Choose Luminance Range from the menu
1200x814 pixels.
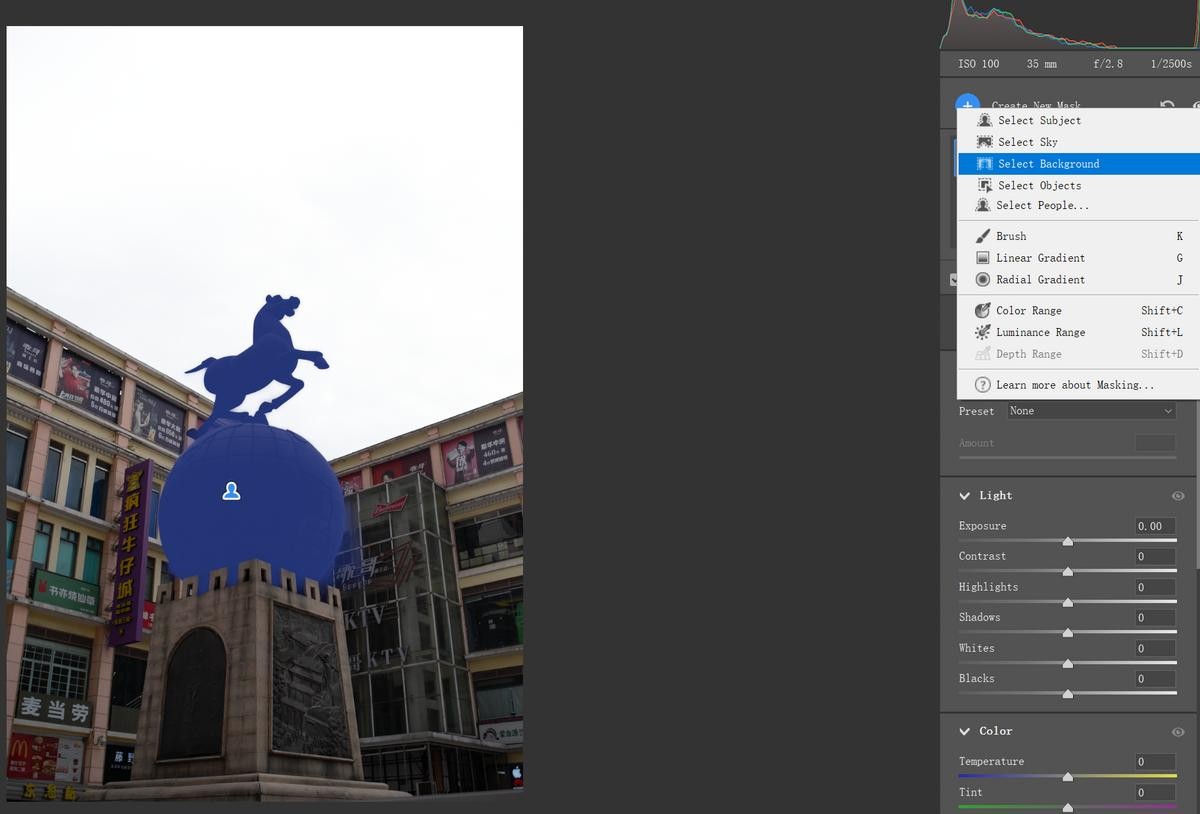[1040, 333]
